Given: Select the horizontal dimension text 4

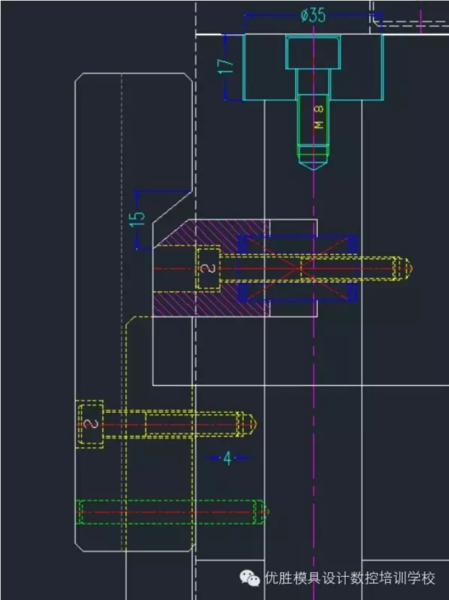Looking at the screenshot, I should tap(227, 458).
